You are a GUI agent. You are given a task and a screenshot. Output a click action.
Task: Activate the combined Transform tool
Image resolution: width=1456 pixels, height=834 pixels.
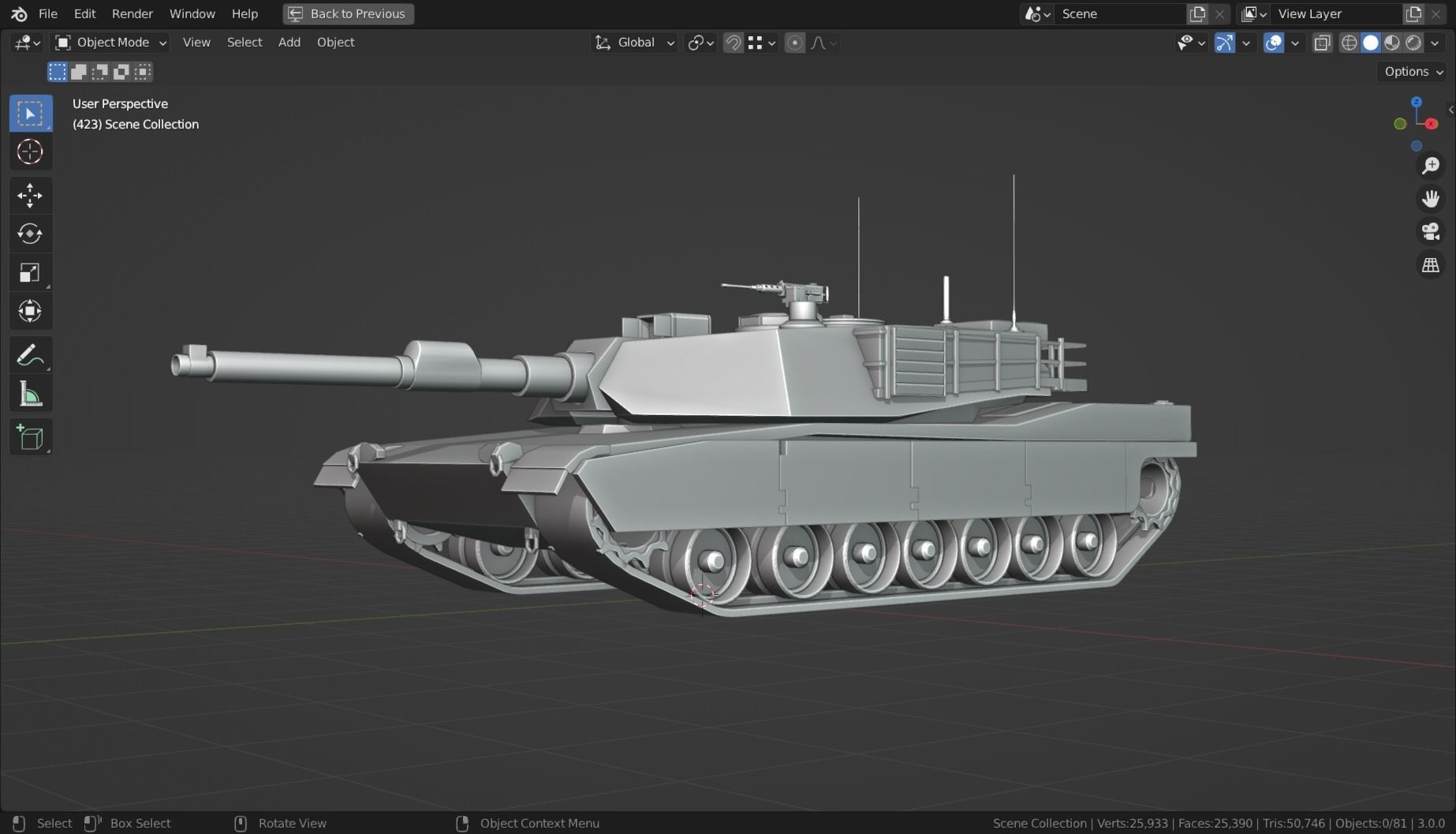[x=30, y=311]
